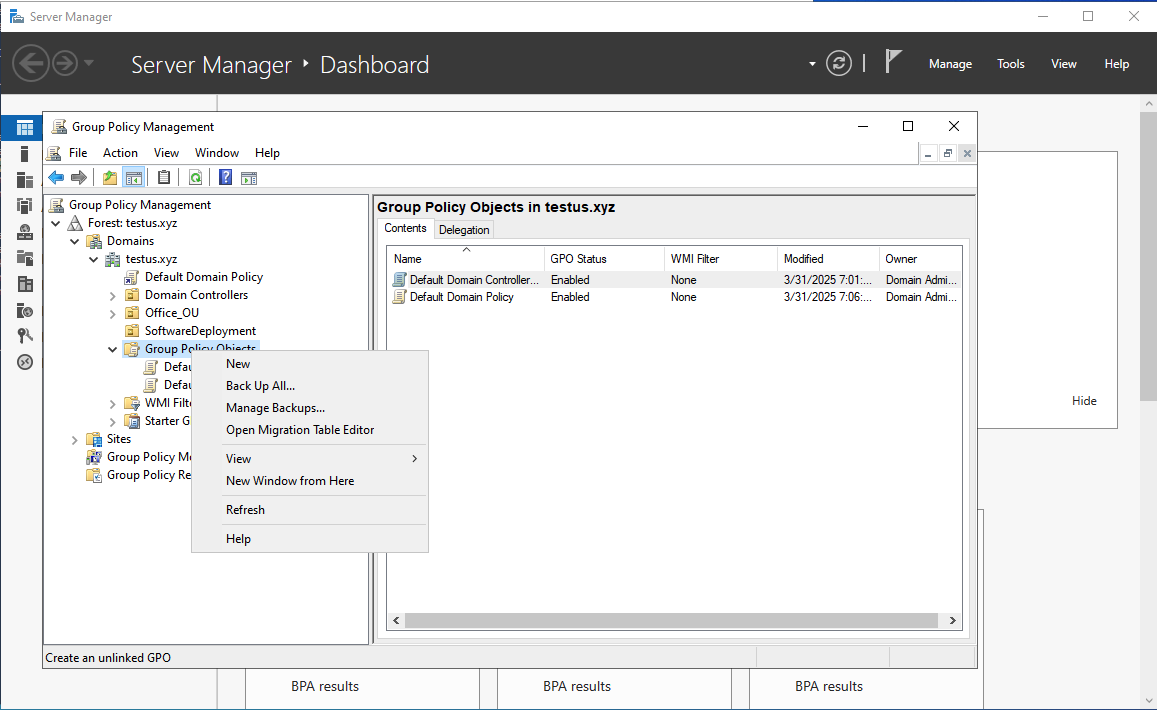The image size is (1157, 710).
Task: Click the Back arrow in GPMC toolbar
Action: point(57,178)
